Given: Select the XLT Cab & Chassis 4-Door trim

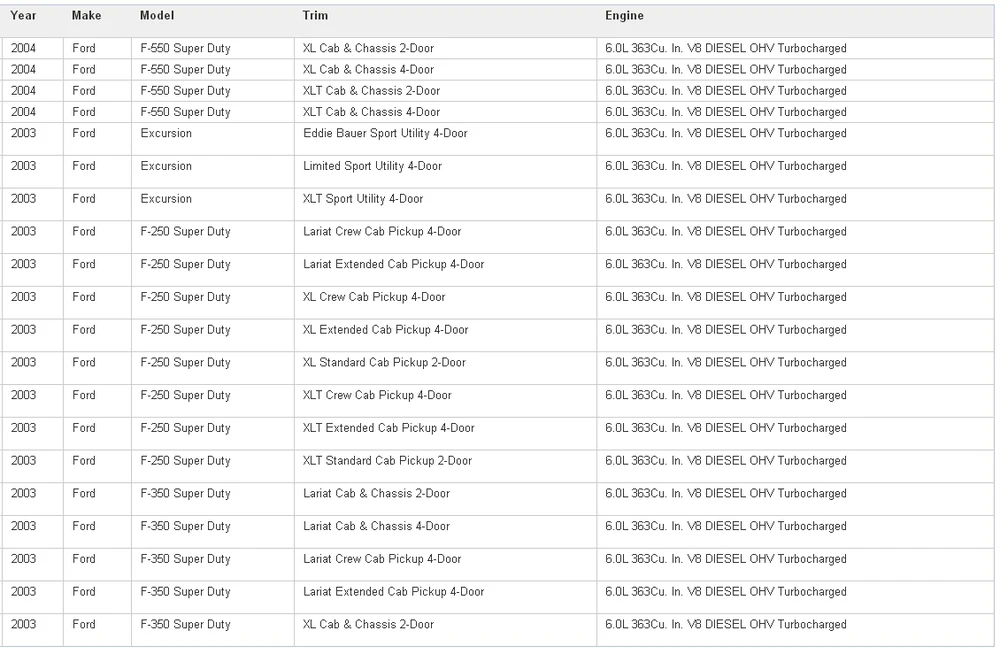Looking at the screenshot, I should point(371,112).
